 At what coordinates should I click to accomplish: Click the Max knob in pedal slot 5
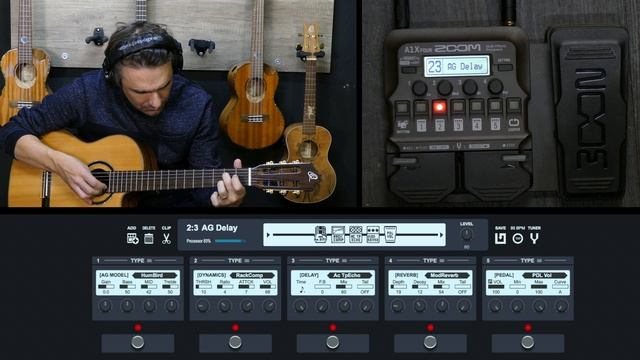[540, 306]
